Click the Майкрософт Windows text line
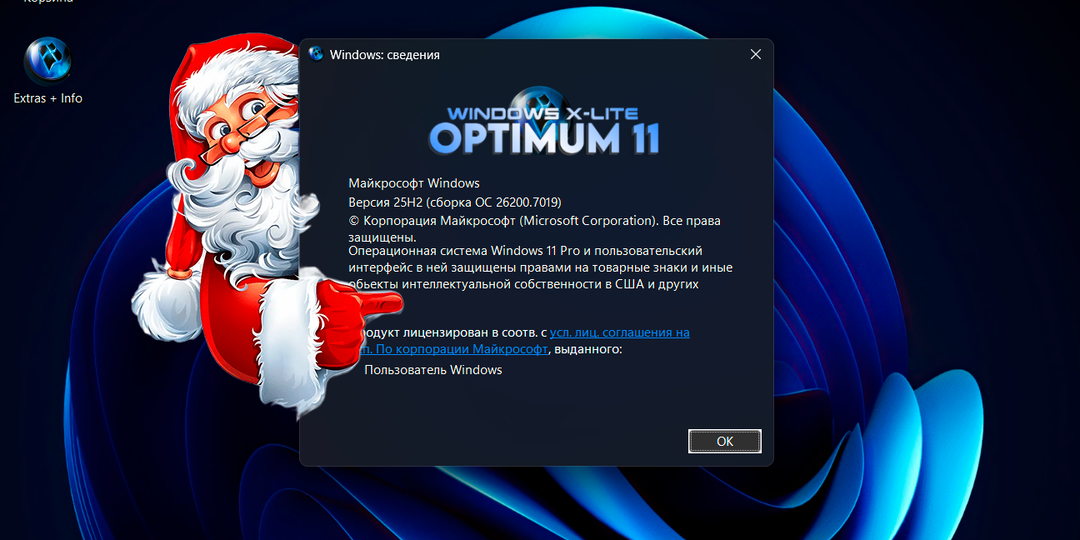Image resolution: width=1080 pixels, height=540 pixels. (x=414, y=183)
